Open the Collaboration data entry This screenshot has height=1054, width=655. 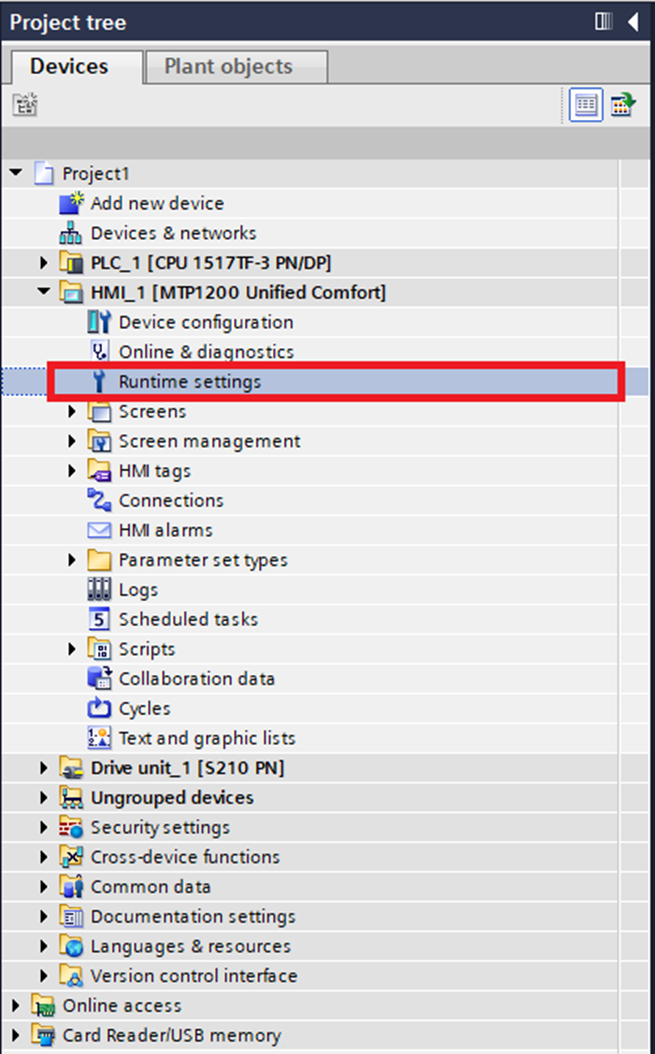click(x=196, y=679)
